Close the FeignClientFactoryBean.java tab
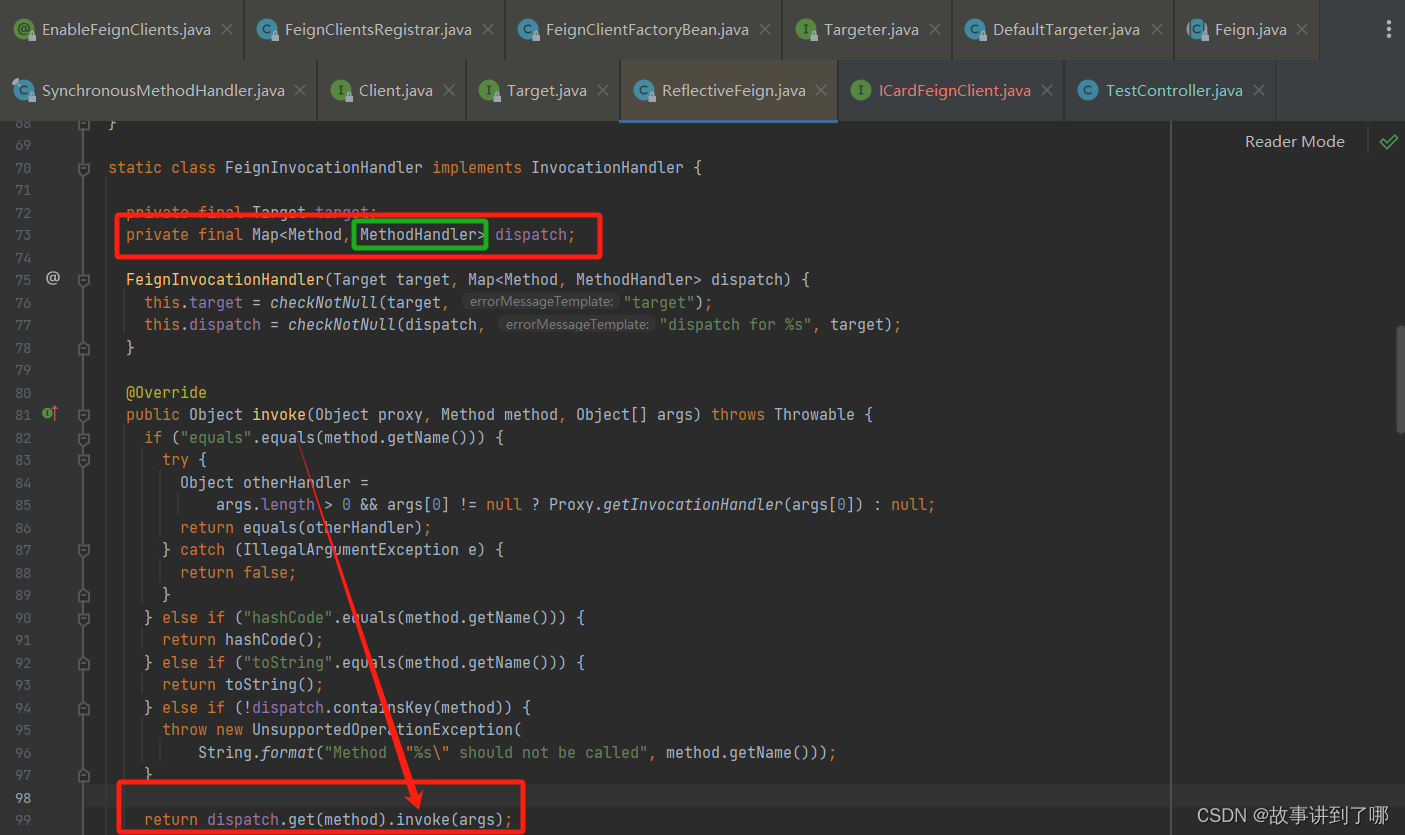This screenshot has height=835, width=1405. 764,30
